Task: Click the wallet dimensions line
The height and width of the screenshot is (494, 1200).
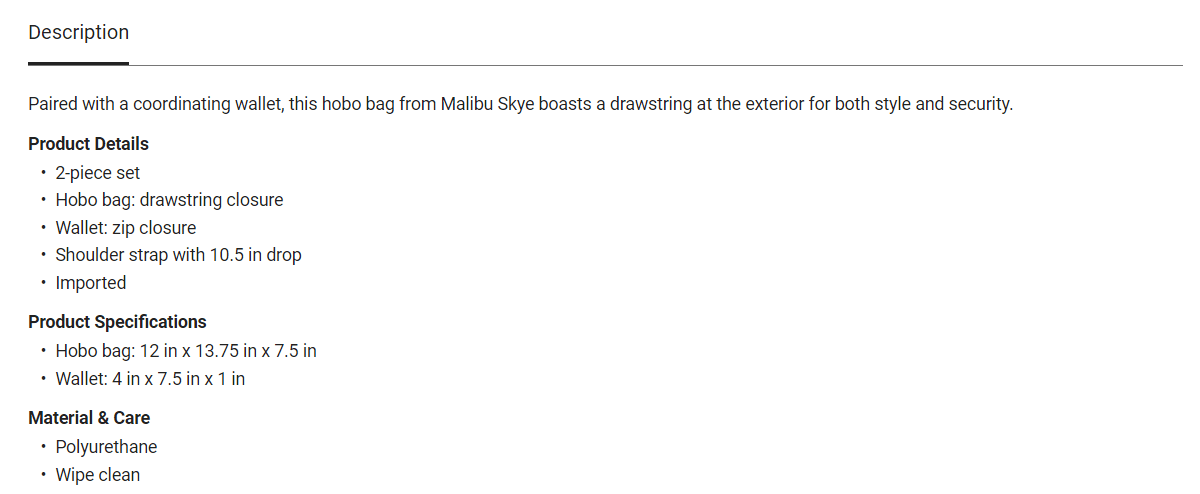Action: point(150,379)
